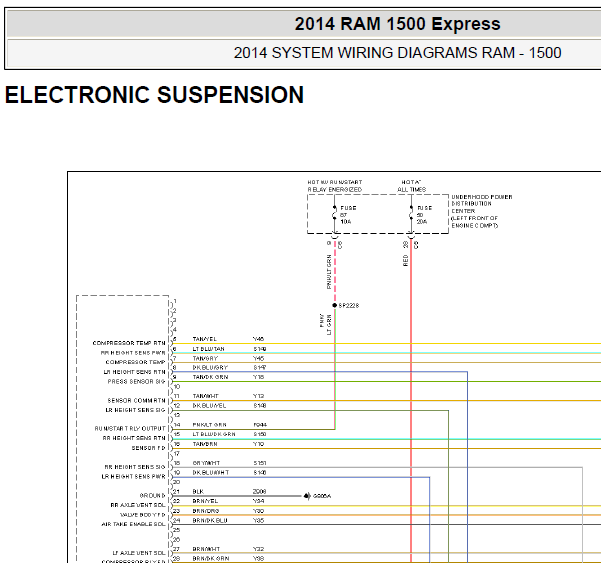The height and width of the screenshot is (563, 601).
Task: Click "AIR TAKE ENABLE SOL" pin label
Action: point(133,524)
